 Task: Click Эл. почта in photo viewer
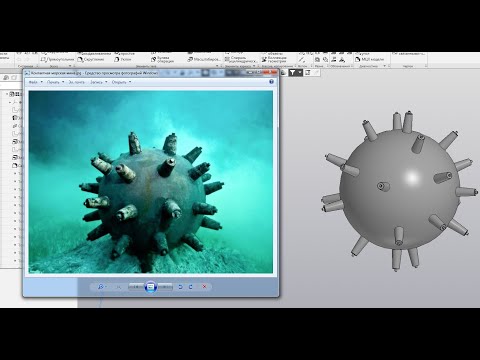(76, 82)
